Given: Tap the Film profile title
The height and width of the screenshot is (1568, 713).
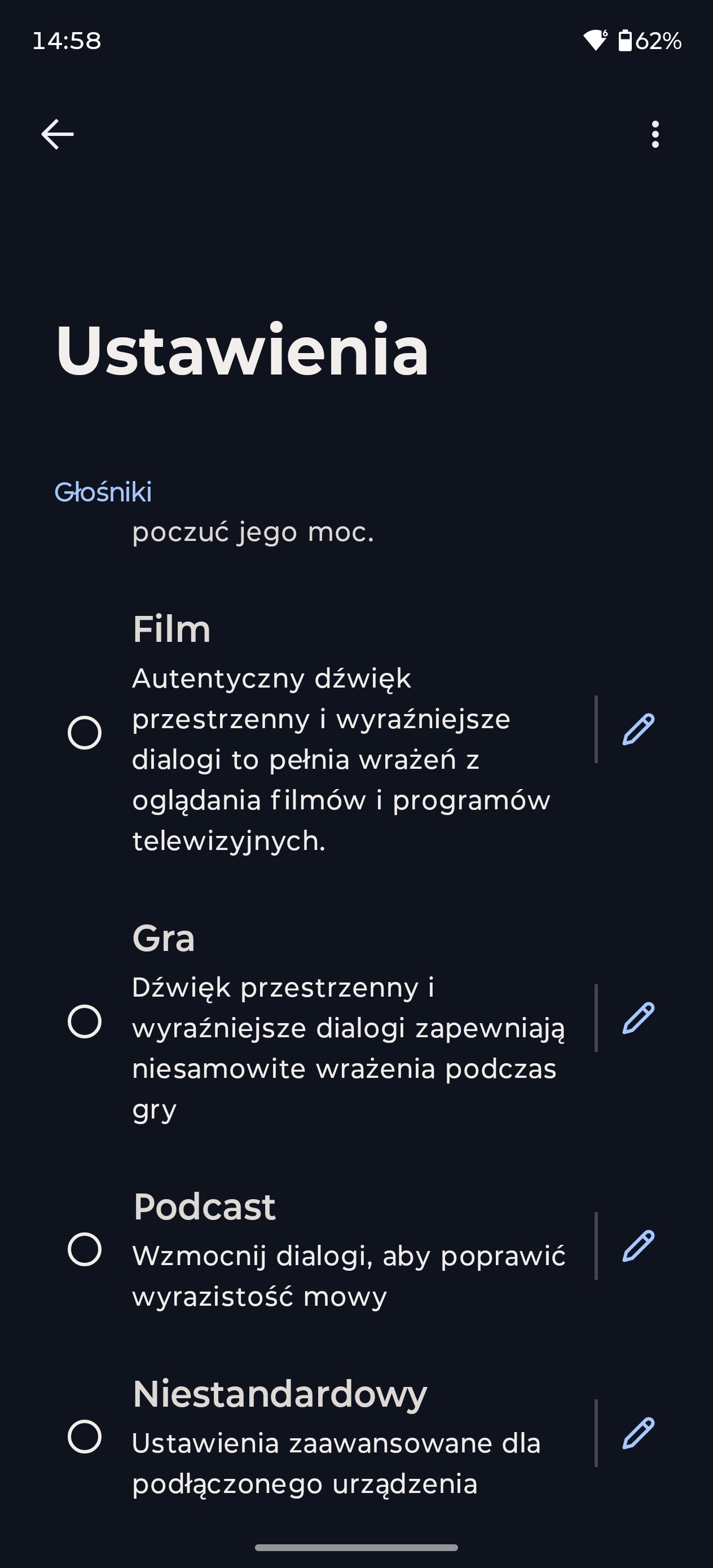Looking at the screenshot, I should click(x=171, y=629).
